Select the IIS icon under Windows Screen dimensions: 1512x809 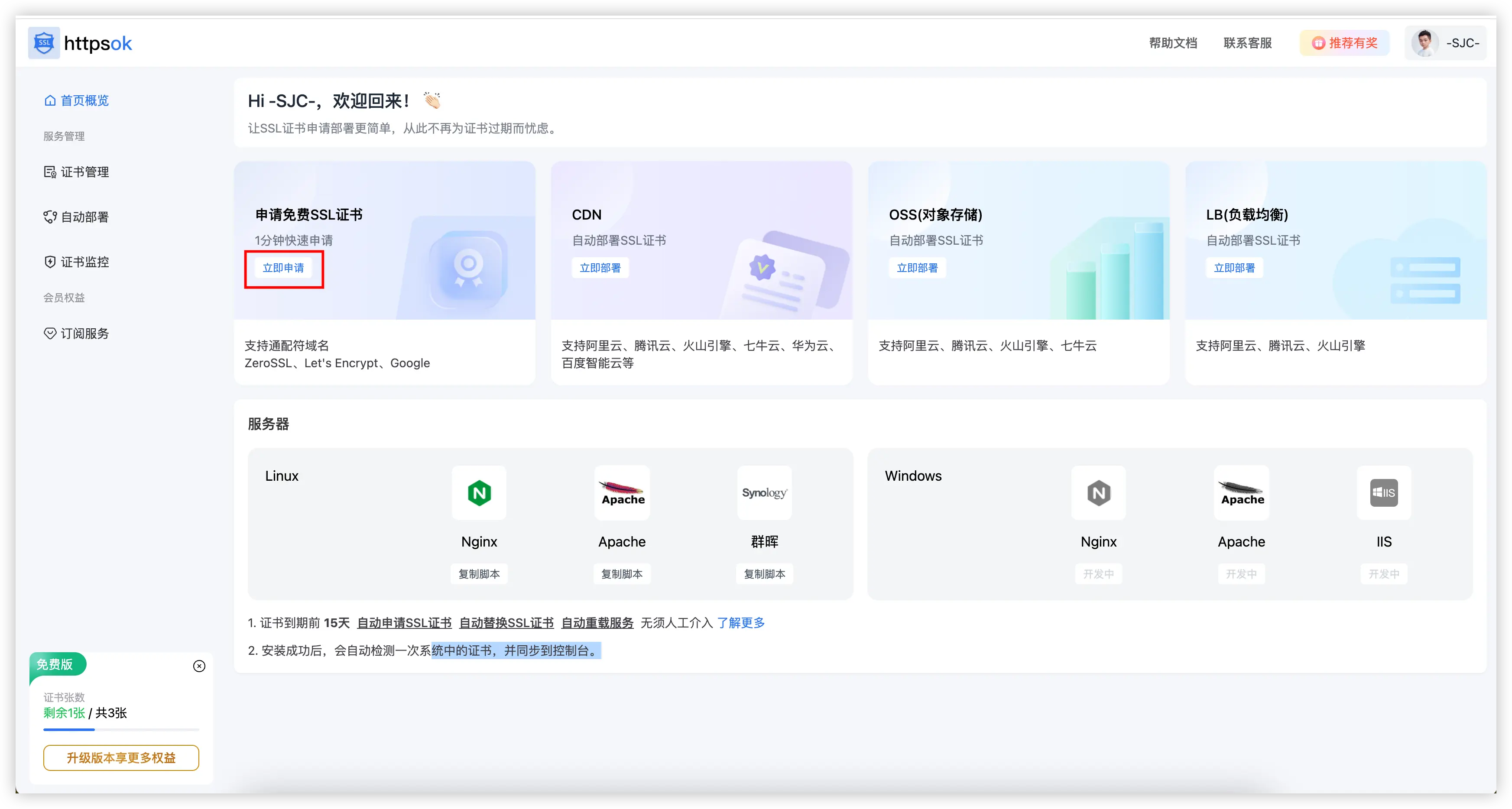pos(1384,493)
